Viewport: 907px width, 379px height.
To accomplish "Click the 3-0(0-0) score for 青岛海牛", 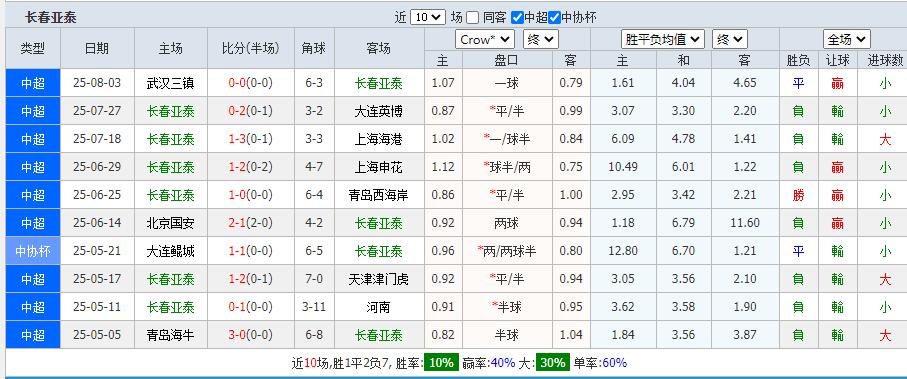I will pyautogui.click(x=250, y=334).
